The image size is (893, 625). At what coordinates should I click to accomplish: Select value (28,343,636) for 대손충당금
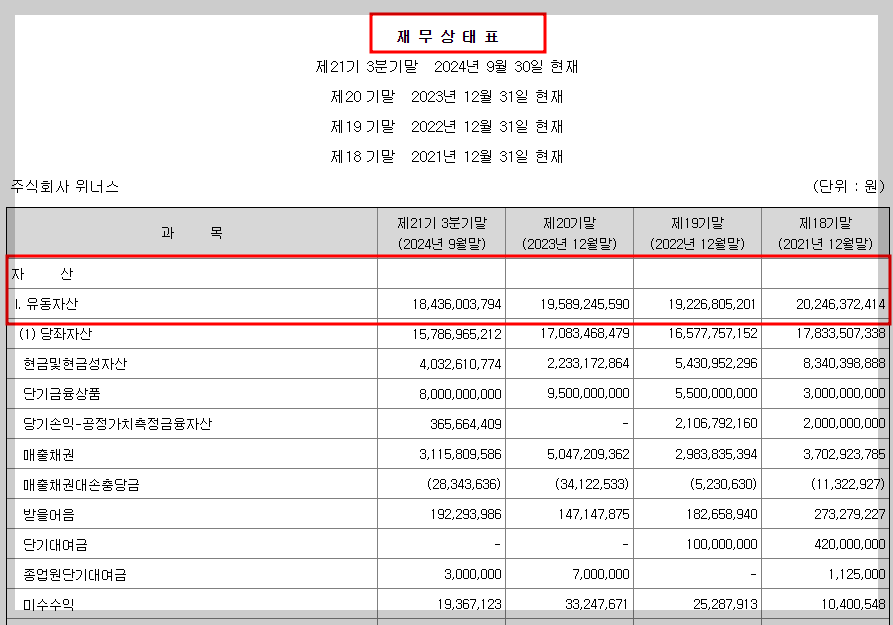(x=464, y=484)
